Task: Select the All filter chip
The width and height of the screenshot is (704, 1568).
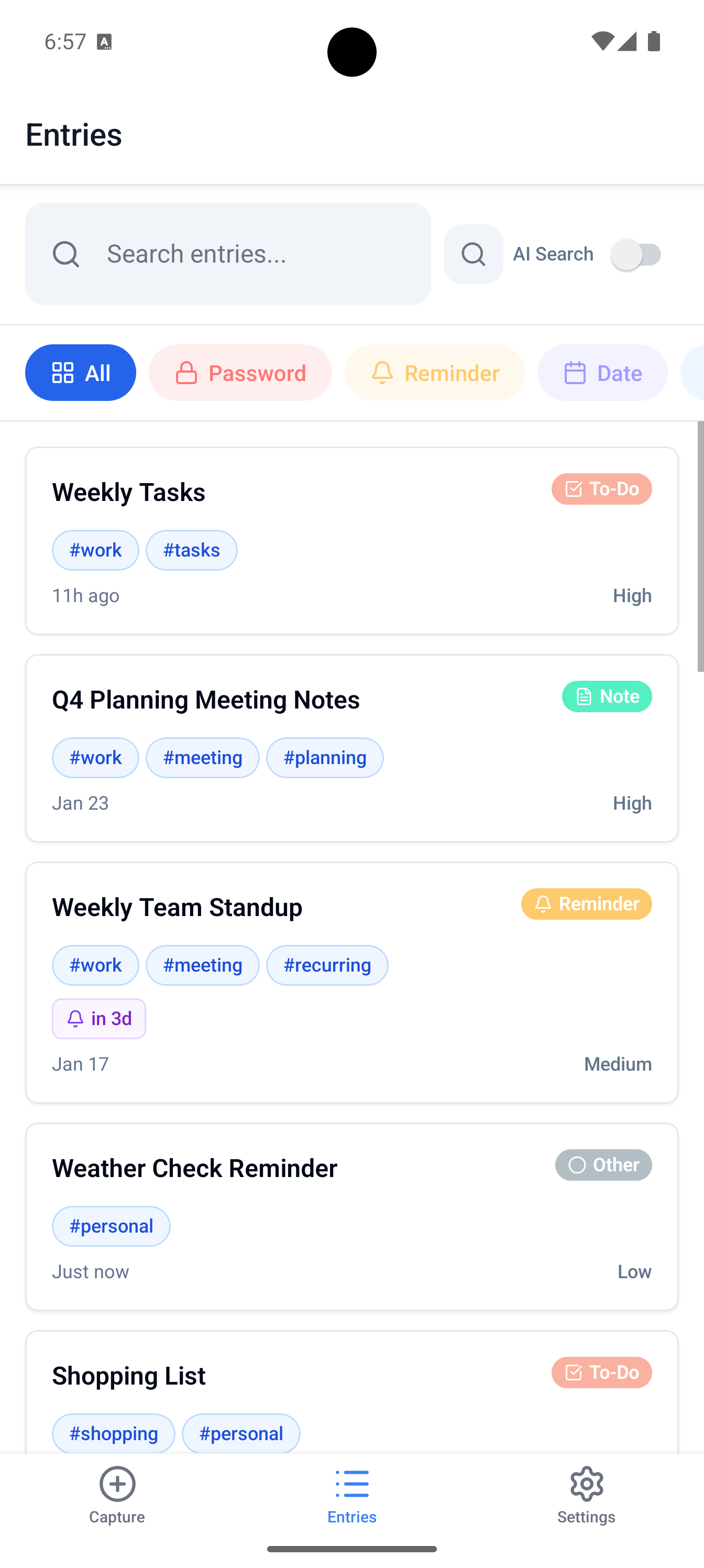Action: [x=80, y=373]
